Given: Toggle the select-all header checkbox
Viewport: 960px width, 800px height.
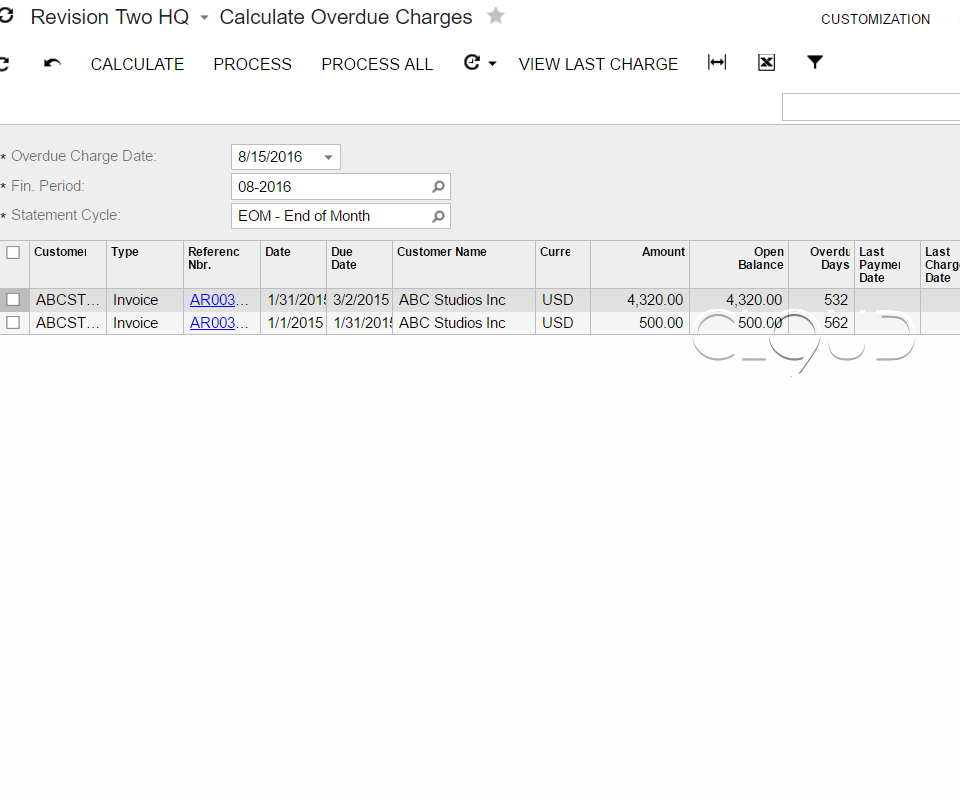Looking at the screenshot, I should click(x=13, y=253).
